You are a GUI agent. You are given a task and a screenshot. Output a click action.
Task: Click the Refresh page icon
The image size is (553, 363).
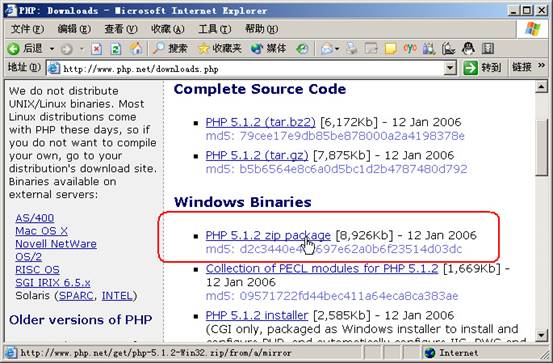pos(116,49)
